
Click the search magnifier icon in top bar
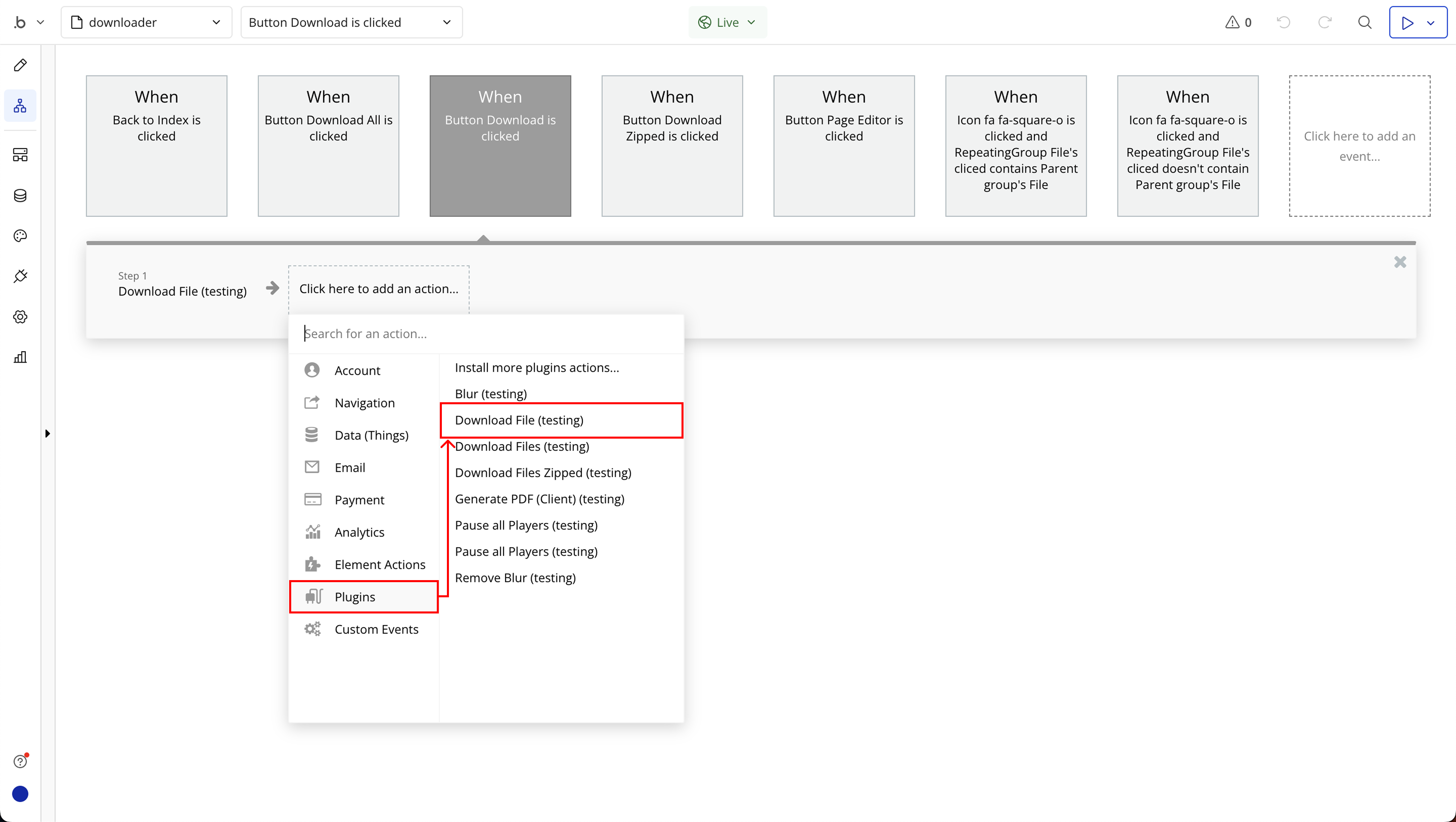[1364, 23]
